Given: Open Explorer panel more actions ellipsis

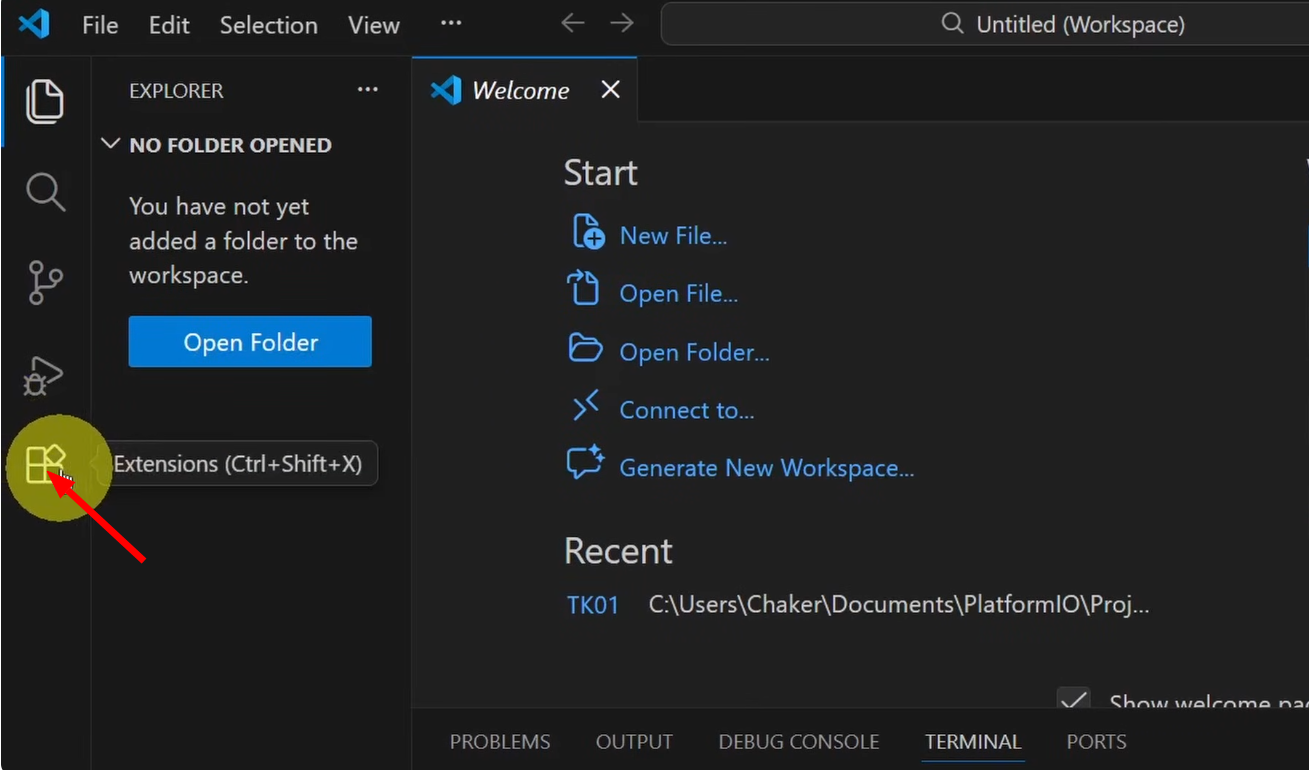Looking at the screenshot, I should 368,90.
